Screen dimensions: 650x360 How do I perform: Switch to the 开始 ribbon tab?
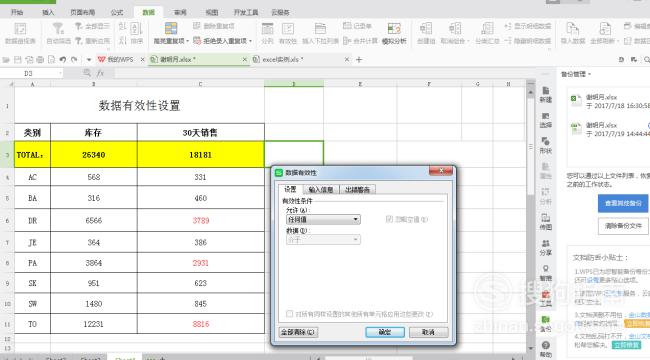tap(17, 12)
